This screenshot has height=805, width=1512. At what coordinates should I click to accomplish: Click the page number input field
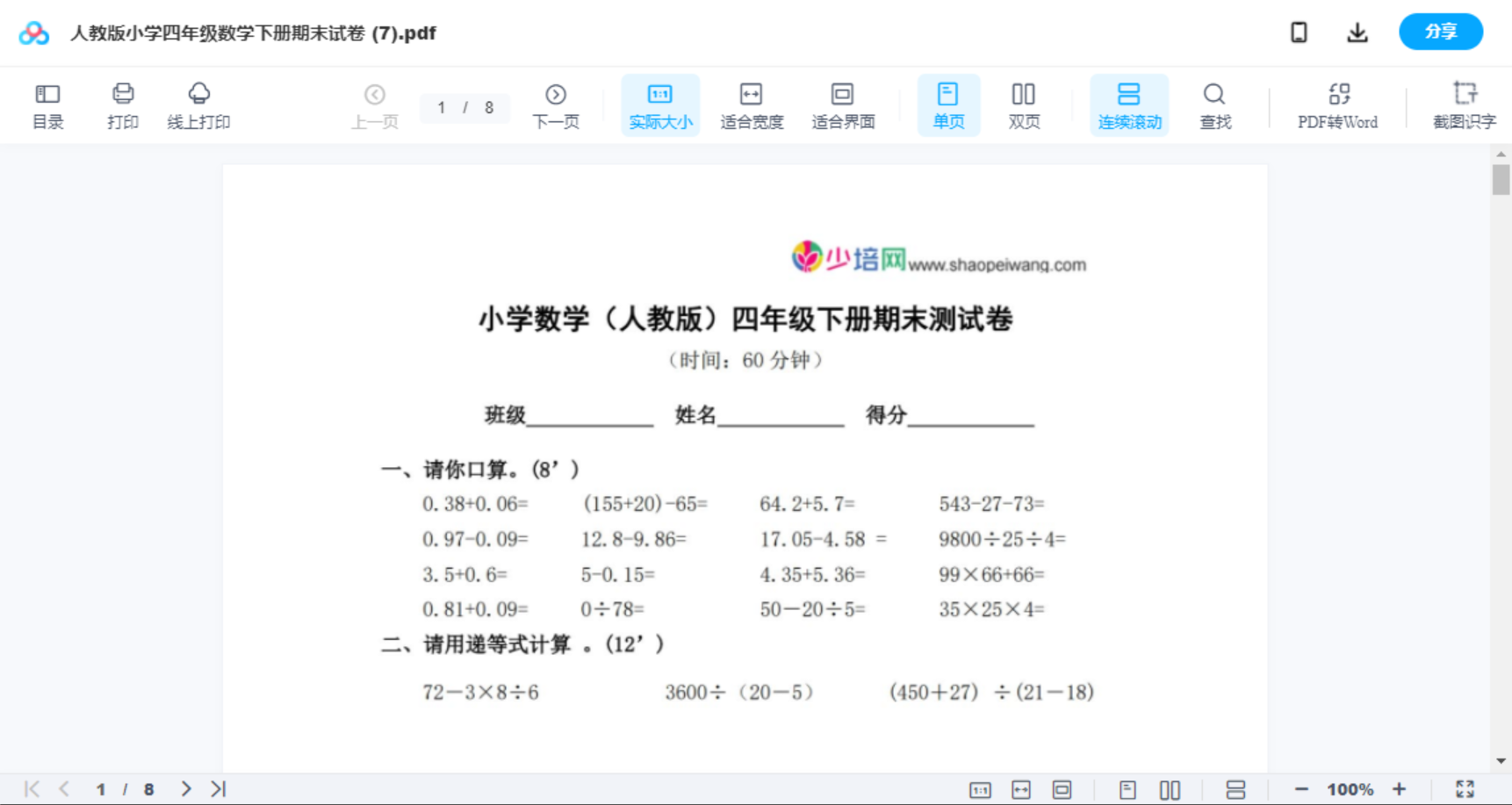coord(450,108)
